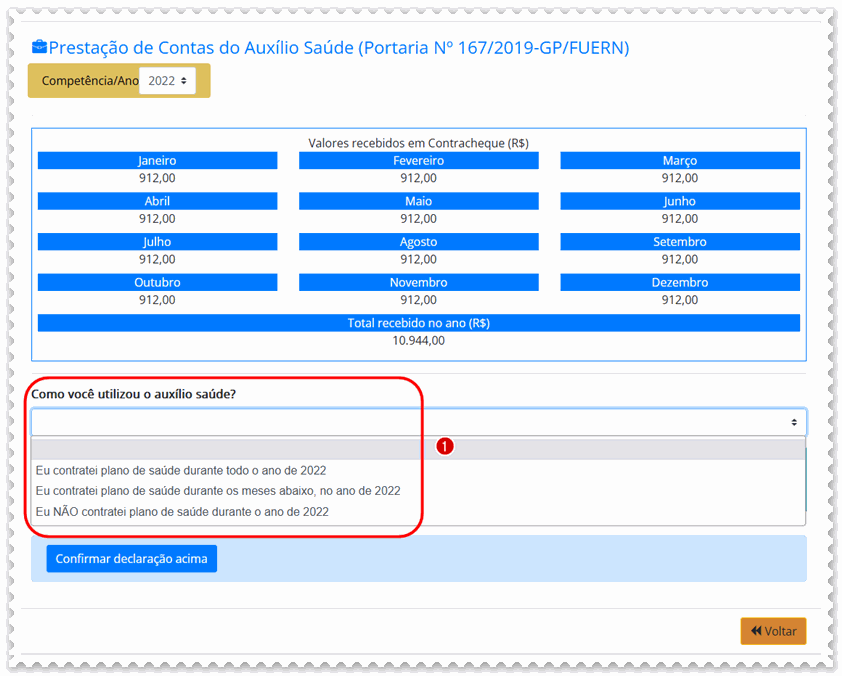Click the Voltar button

(x=773, y=631)
